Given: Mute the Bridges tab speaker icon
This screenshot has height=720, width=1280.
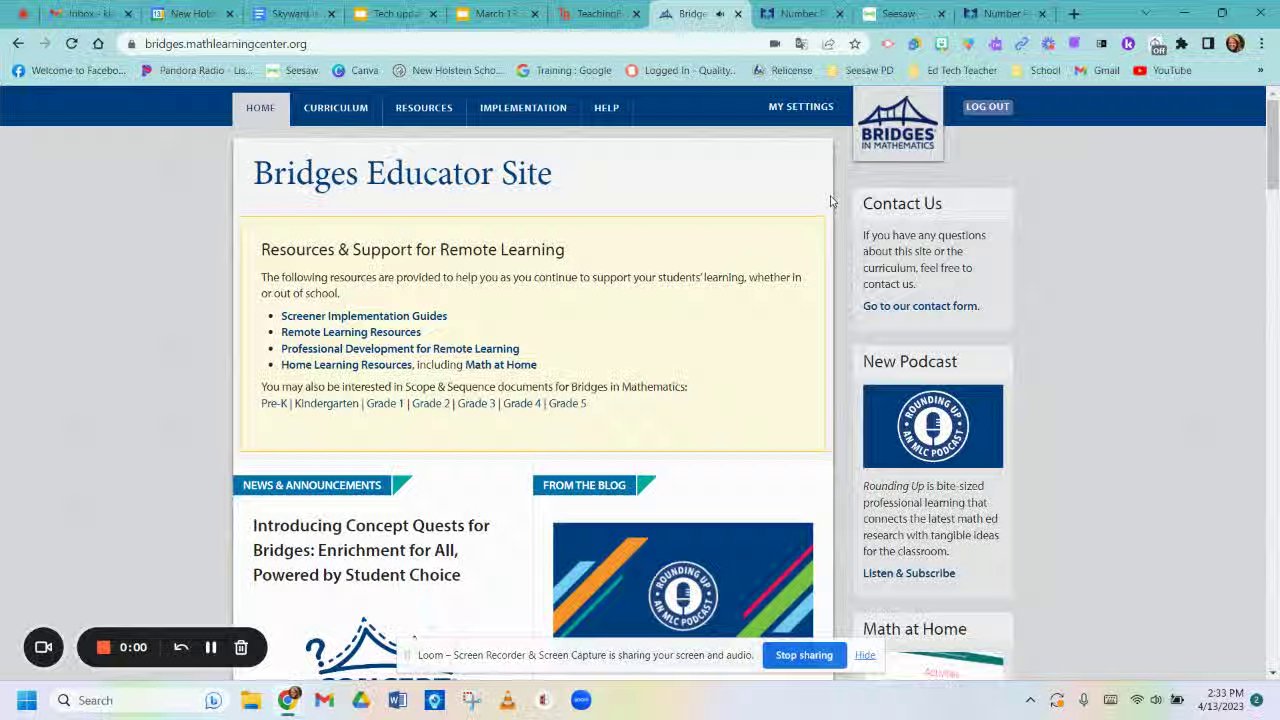Looking at the screenshot, I should pyautogui.click(x=720, y=14).
